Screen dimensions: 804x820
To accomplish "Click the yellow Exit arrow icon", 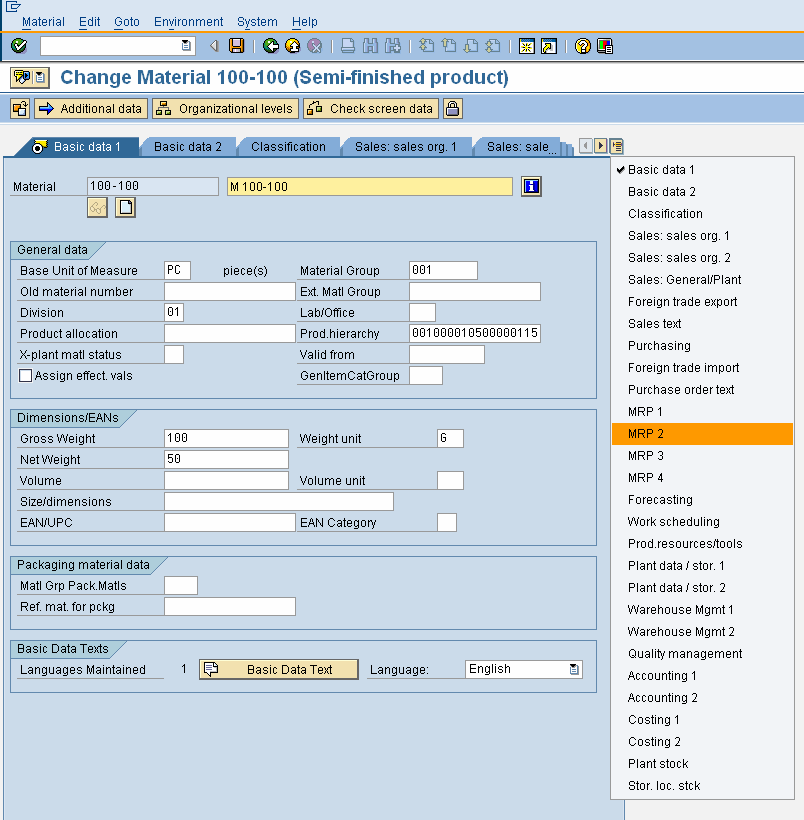I will tap(292, 46).
